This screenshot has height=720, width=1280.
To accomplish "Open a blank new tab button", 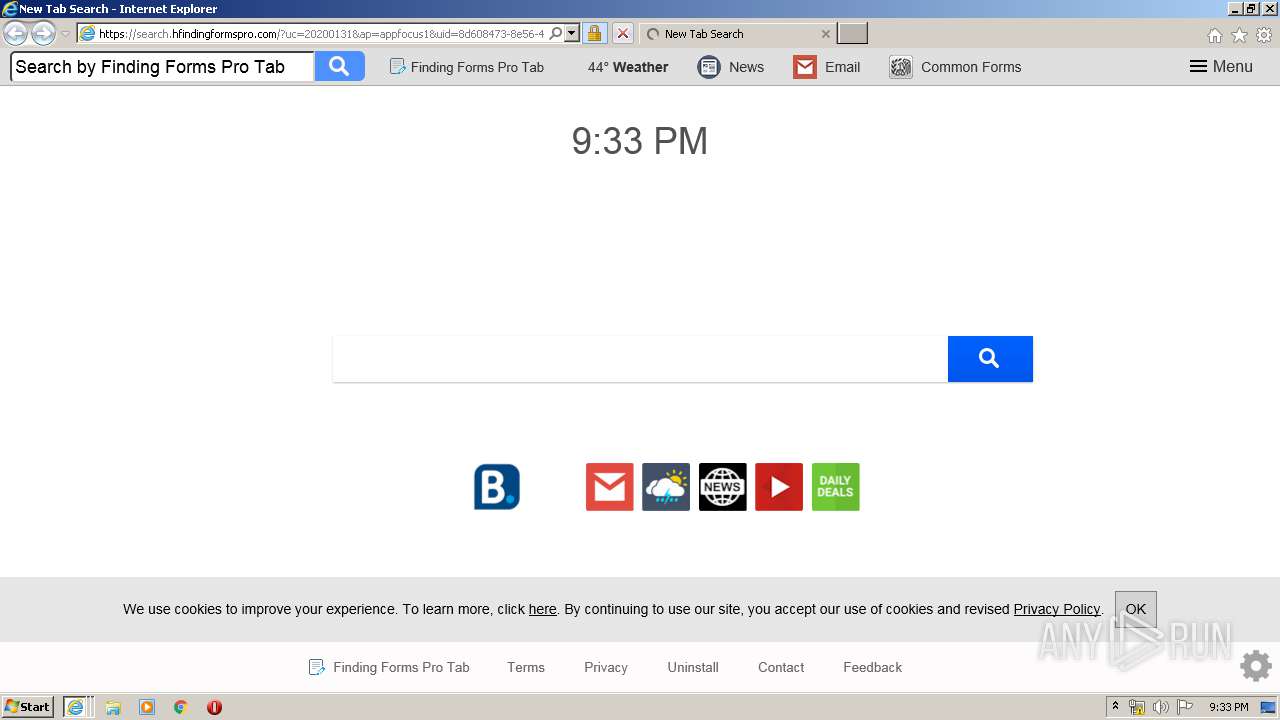I will point(852,34).
